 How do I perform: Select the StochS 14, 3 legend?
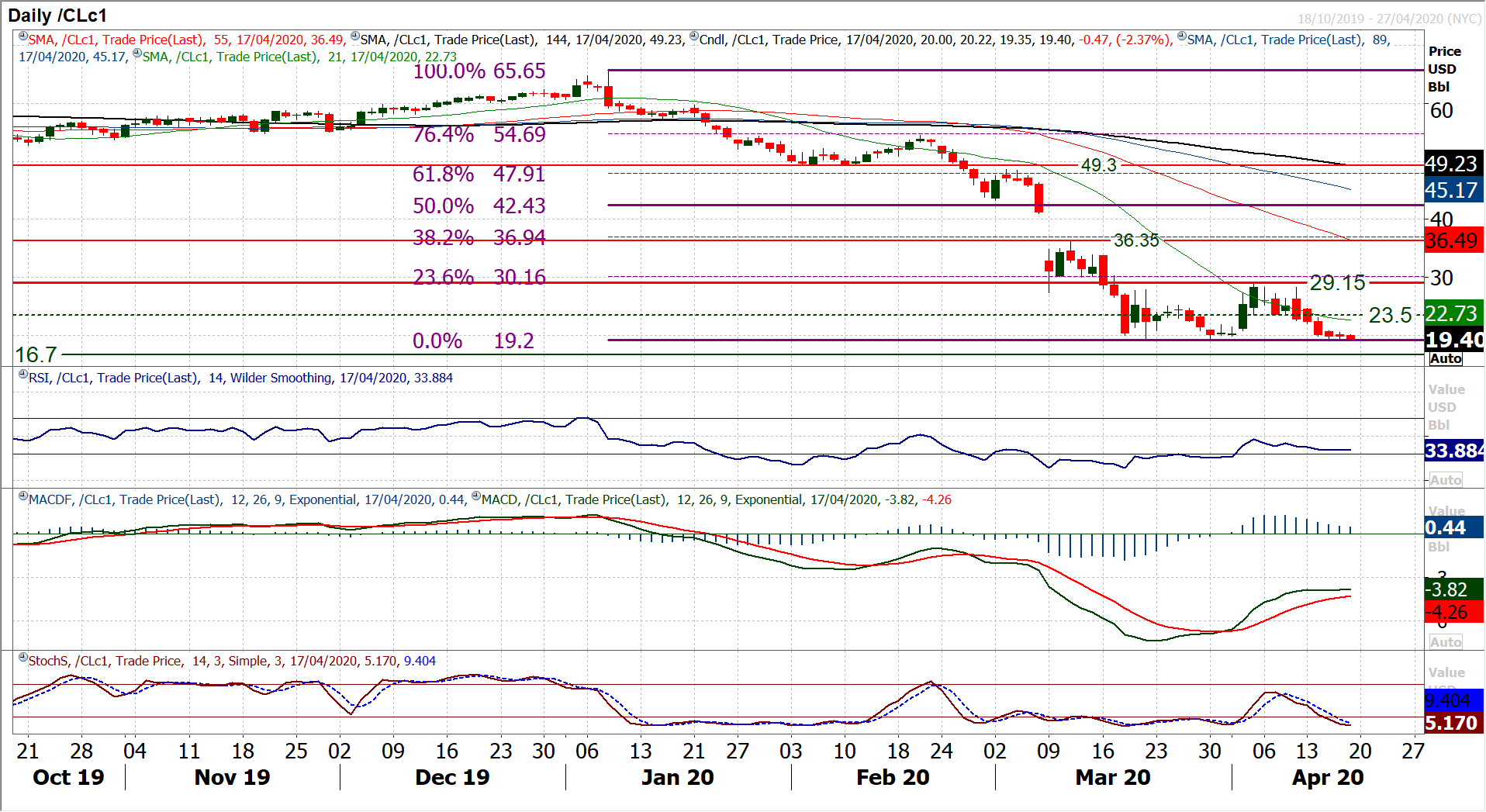pos(232,661)
